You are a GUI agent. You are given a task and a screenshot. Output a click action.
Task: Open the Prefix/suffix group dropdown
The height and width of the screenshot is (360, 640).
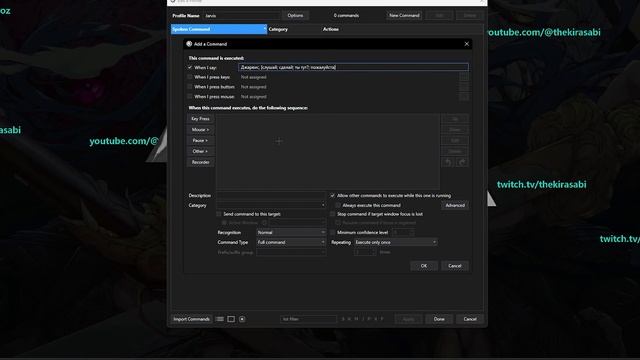(291, 252)
